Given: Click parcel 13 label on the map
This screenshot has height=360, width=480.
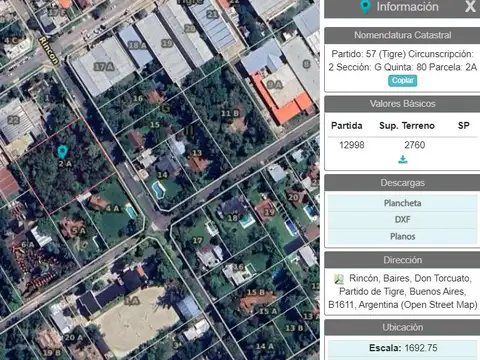Looking at the screenshot, I should (x=197, y=153).
